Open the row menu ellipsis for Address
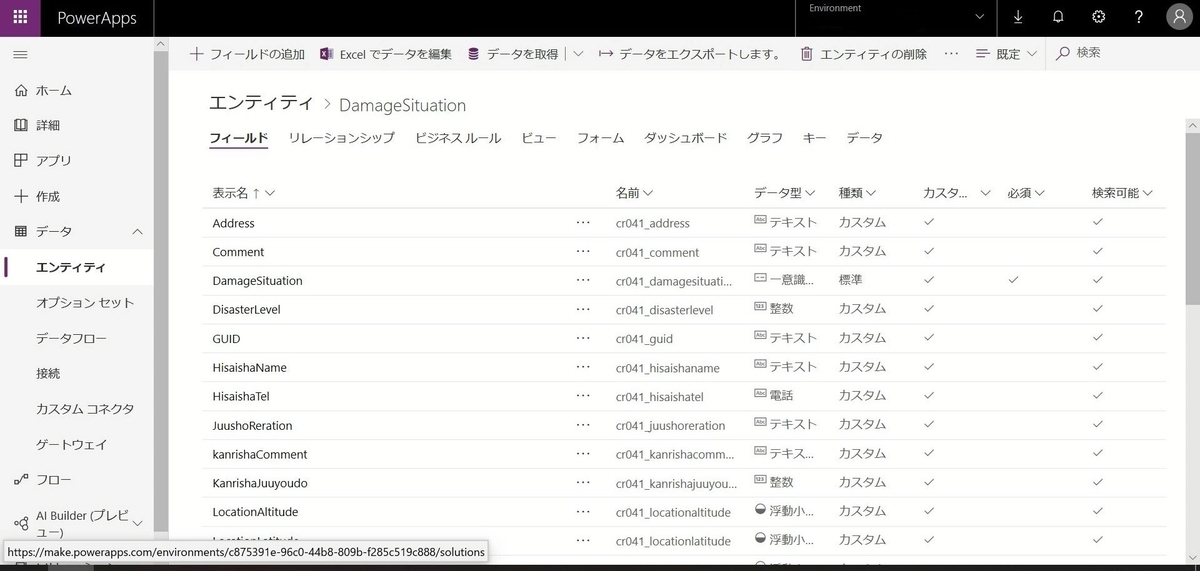Screen dimensions: 1200x571 coord(583,223)
